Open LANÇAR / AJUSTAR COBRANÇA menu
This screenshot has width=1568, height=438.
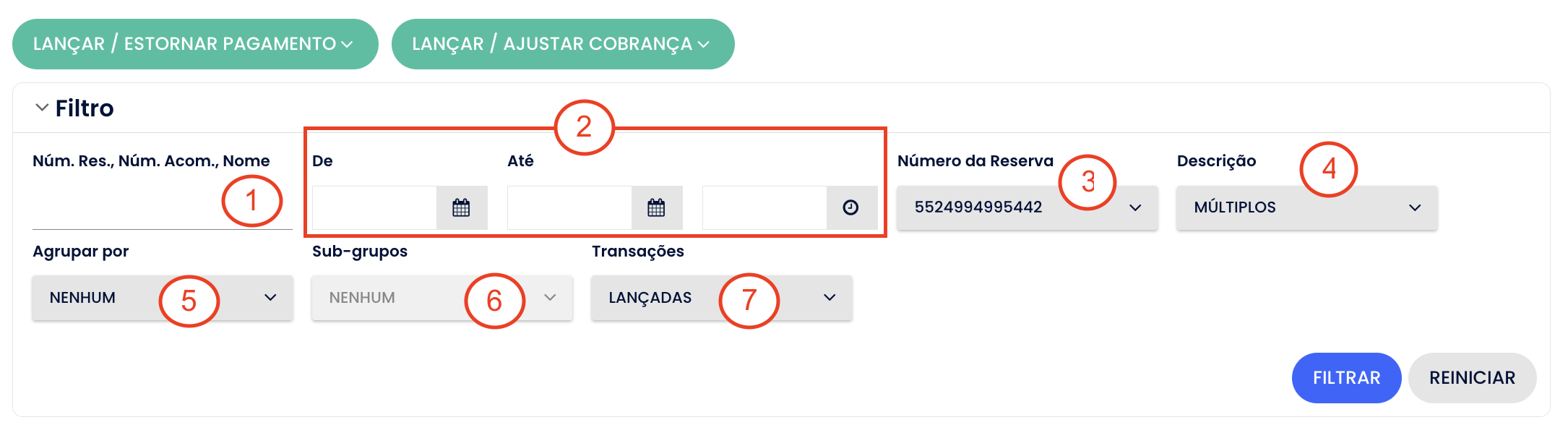pyautogui.click(x=562, y=44)
